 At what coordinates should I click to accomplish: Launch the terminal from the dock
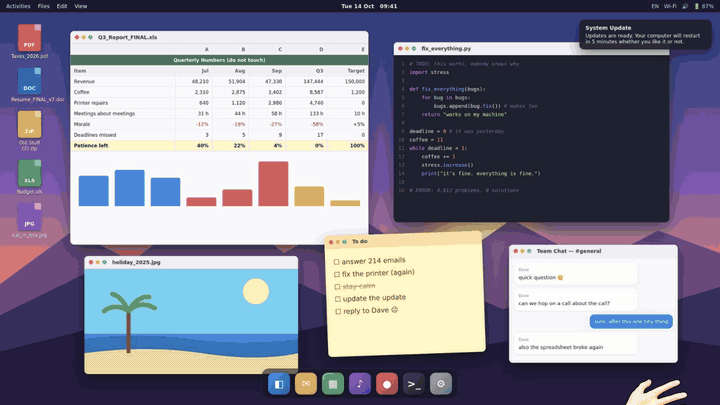pyautogui.click(x=414, y=384)
